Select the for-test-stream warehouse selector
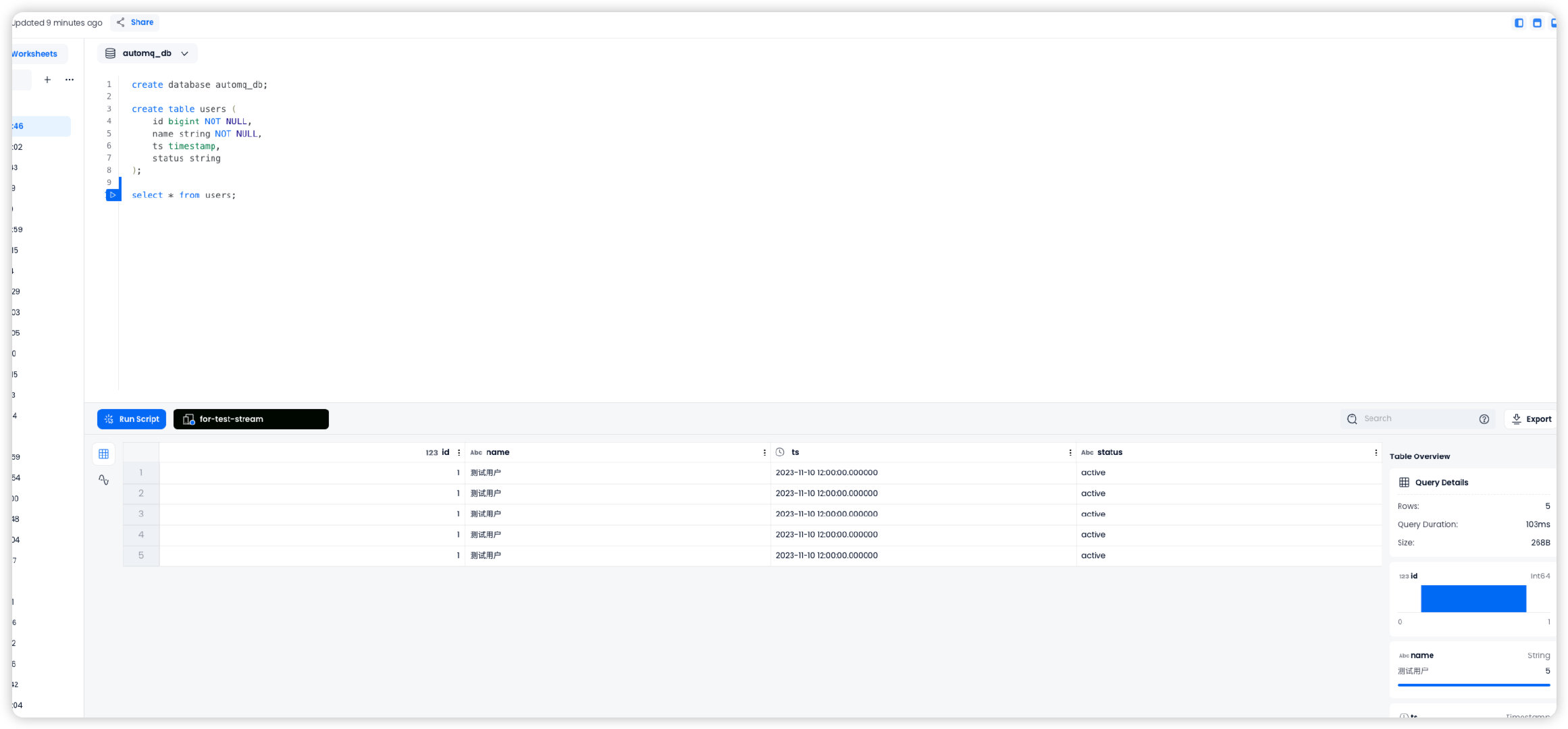Image resolution: width=1568 pixels, height=729 pixels. point(251,419)
